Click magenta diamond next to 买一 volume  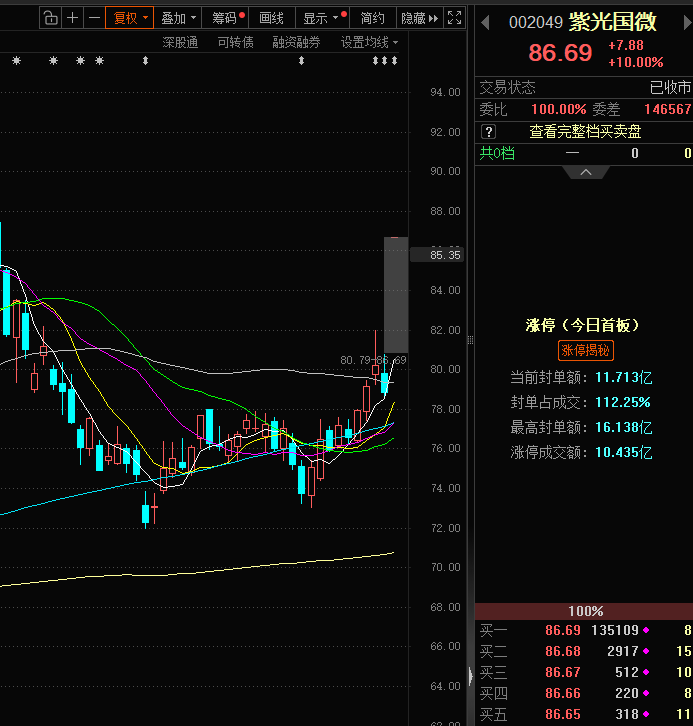tap(646, 630)
